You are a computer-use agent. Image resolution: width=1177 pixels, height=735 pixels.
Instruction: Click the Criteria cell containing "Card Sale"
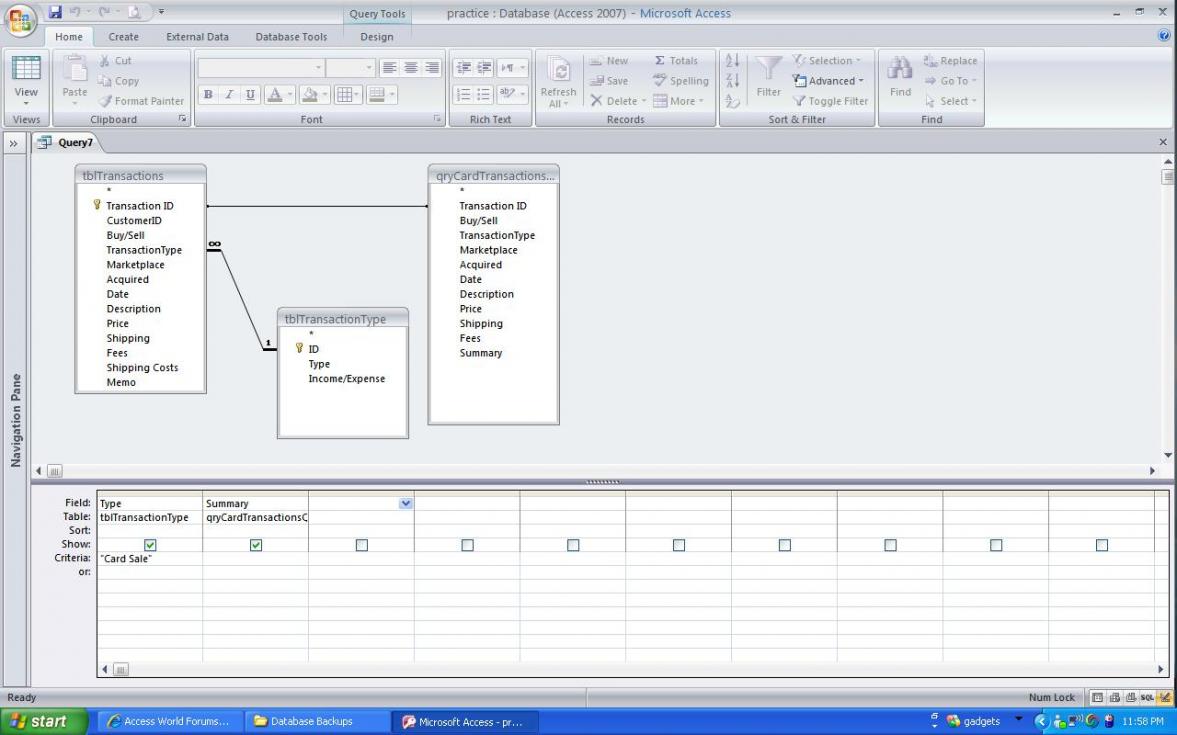150,558
